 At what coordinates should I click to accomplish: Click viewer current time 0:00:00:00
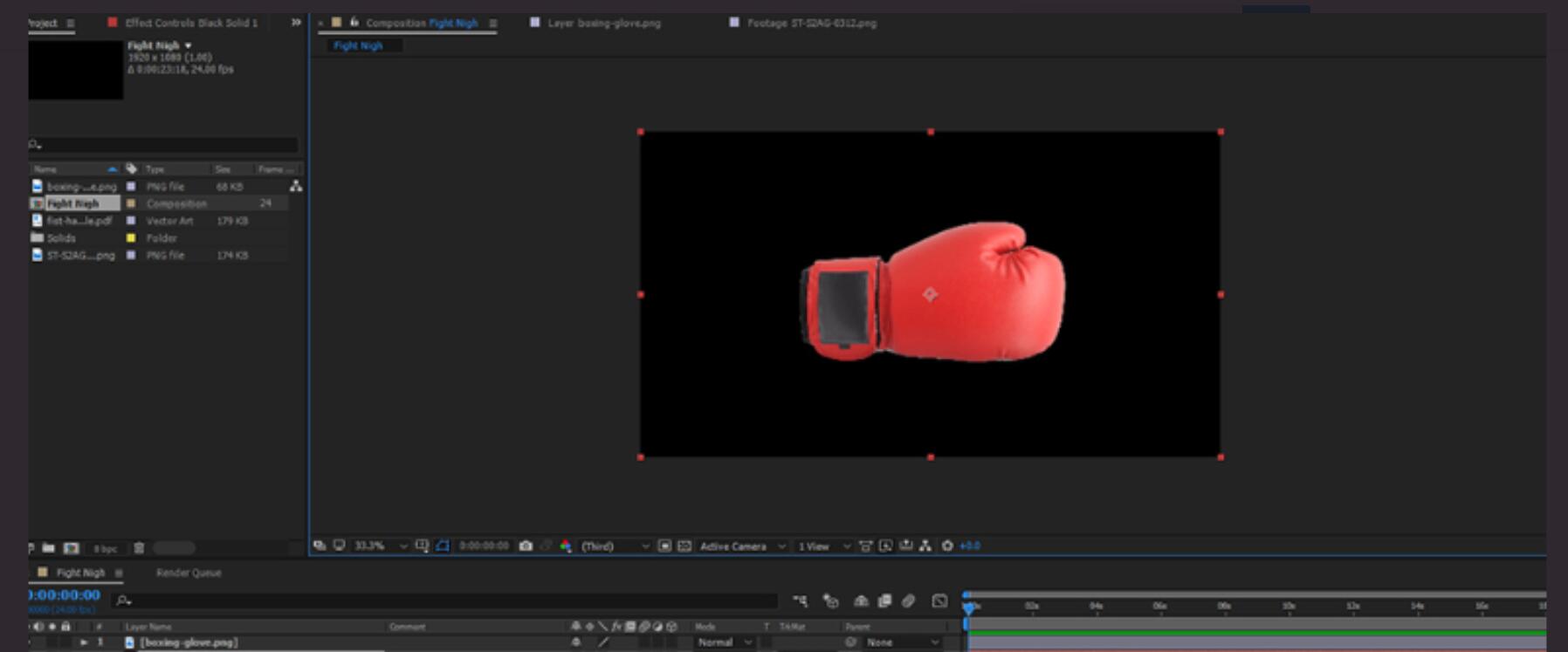[x=484, y=546]
